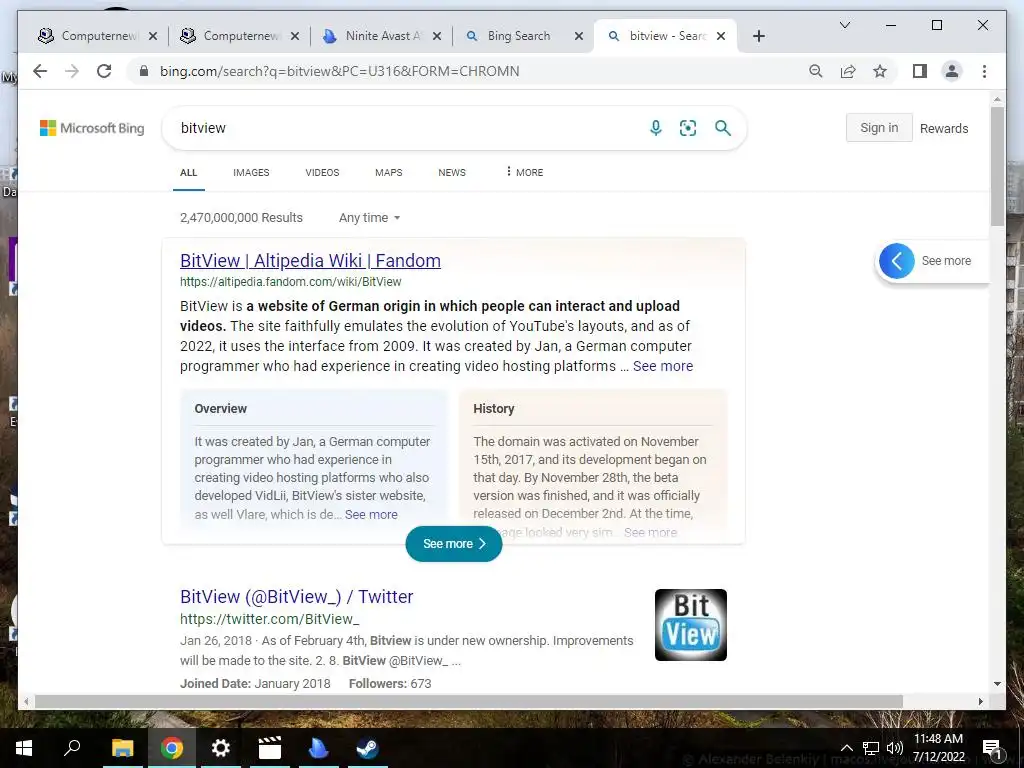1024x768 pixels.
Task: Click the lock icon in address bar
Action: pyautogui.click(x=144, y=71)
